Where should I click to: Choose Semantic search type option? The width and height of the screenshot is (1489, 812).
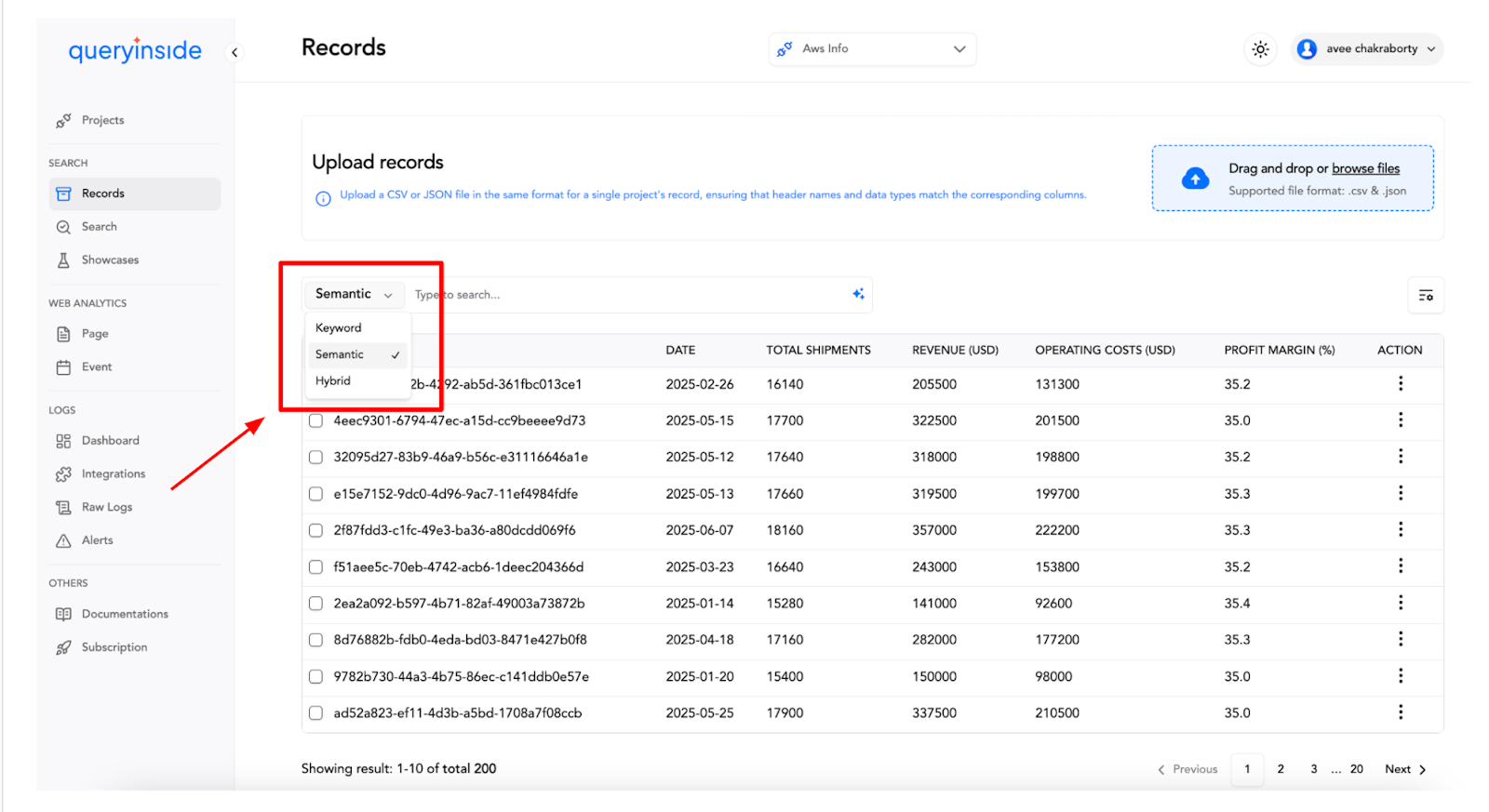(x=358, y=354)
